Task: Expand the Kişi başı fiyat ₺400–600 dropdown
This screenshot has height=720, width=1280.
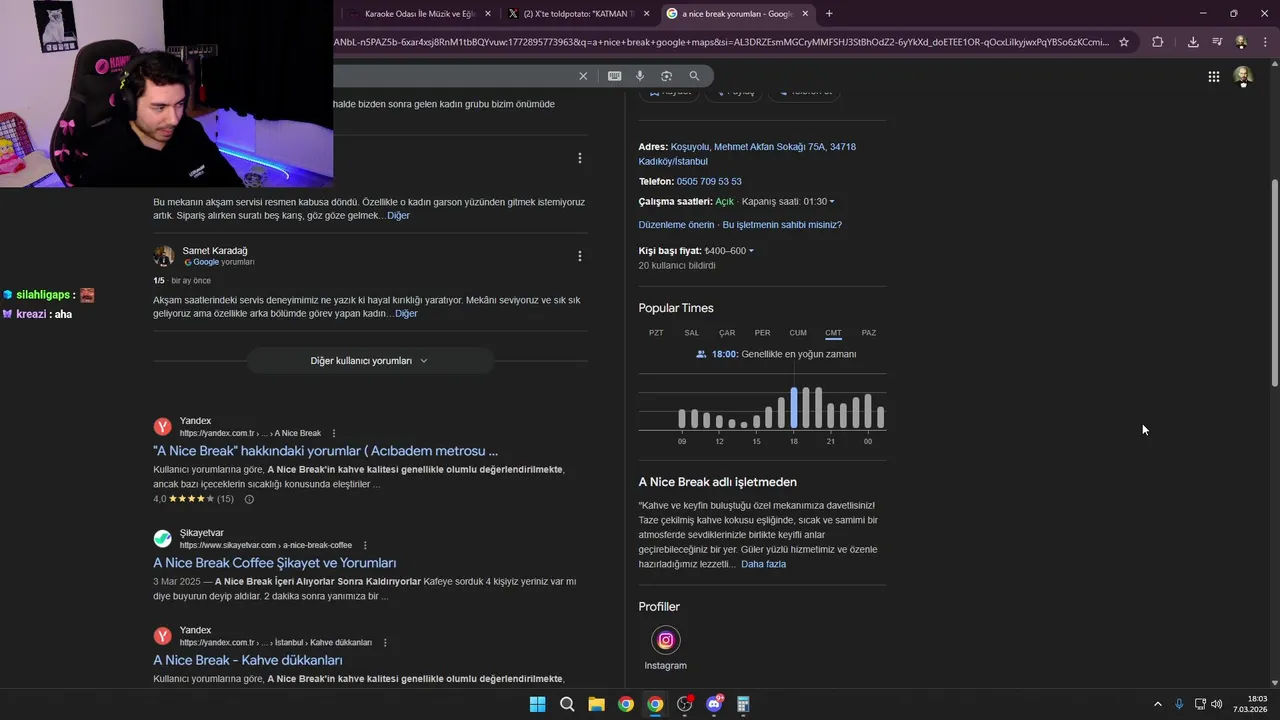Action: point(751,251)
